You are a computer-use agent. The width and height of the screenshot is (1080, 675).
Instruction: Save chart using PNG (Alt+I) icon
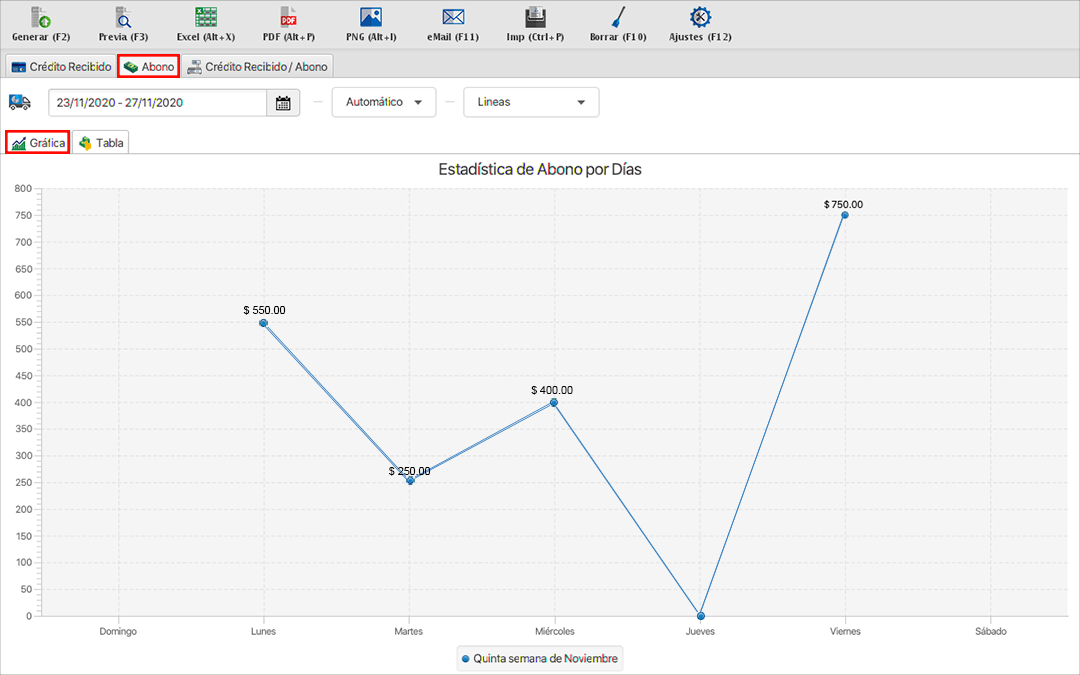pos(371,18)
